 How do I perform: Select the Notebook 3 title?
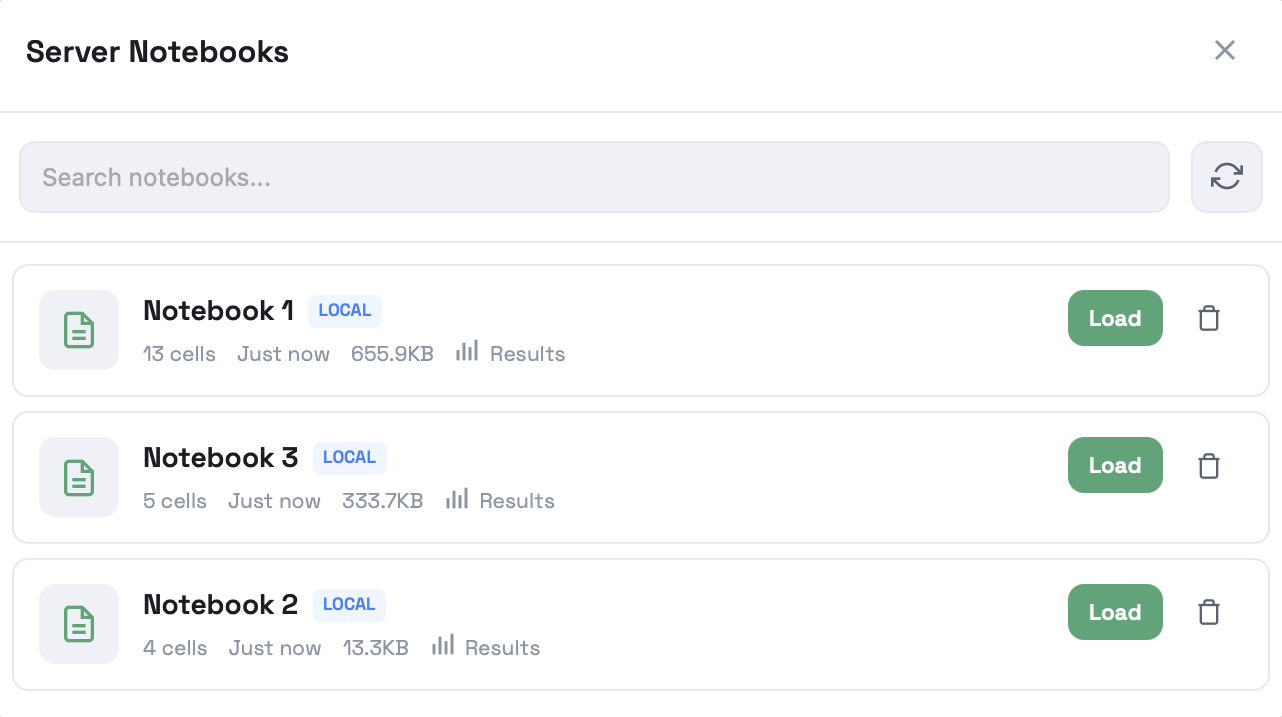(x=220, y=457)
